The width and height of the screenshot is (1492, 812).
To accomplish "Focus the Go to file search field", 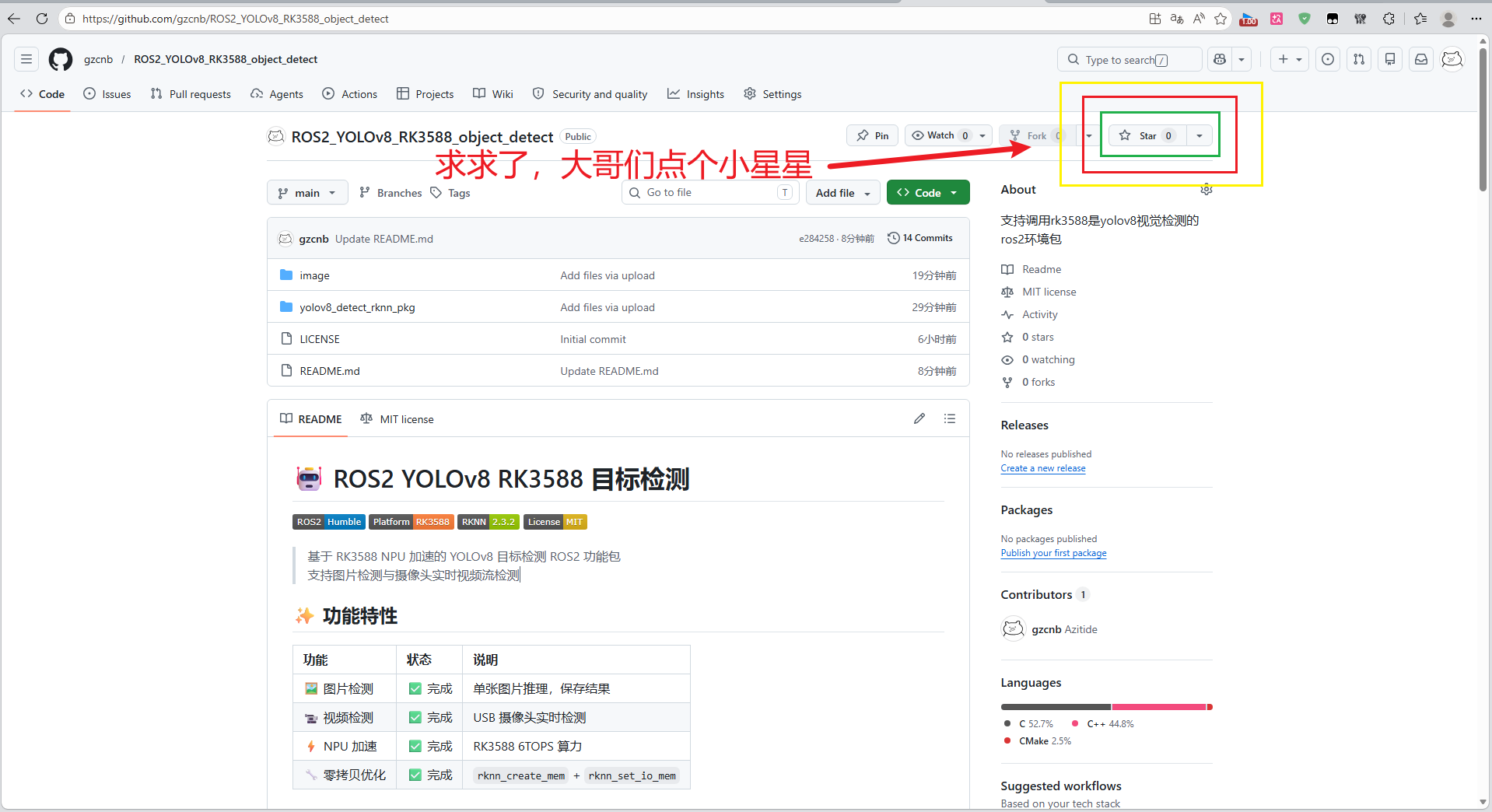I will (709, 193).
